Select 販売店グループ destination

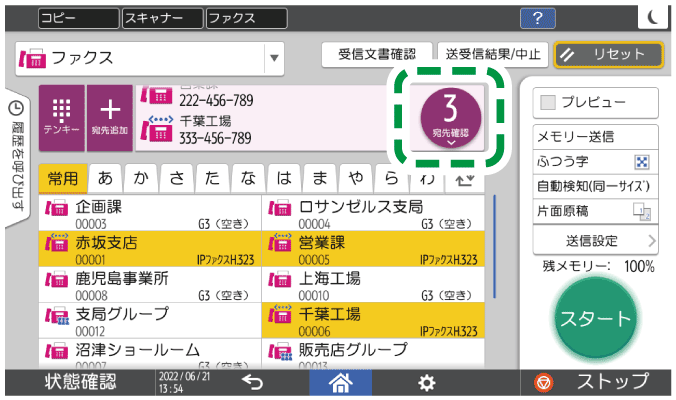pos(373,353)
